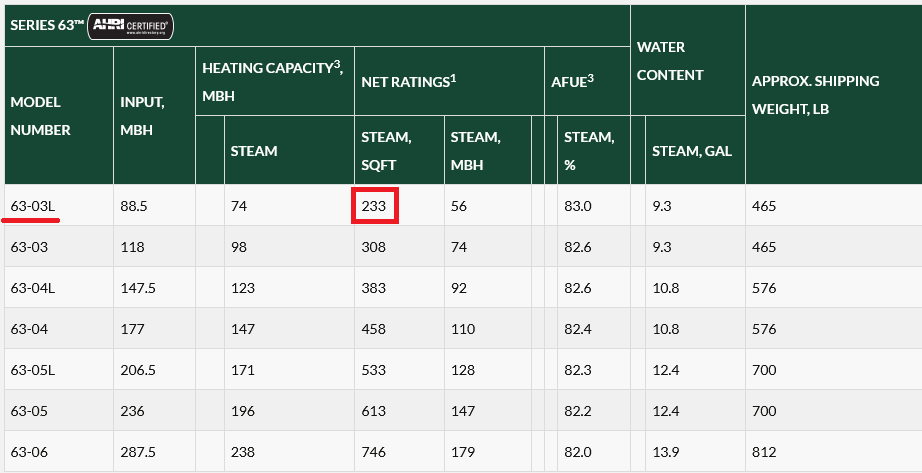Click the water content value 13.9
This screenshot has height=473, width=922.
tap(666, 452)
